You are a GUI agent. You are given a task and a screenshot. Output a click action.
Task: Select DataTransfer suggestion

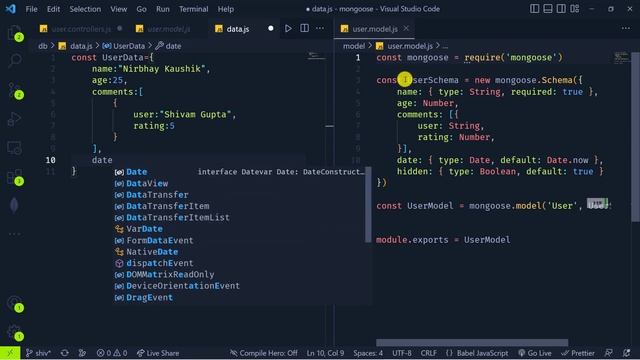(x=239, y=195)
